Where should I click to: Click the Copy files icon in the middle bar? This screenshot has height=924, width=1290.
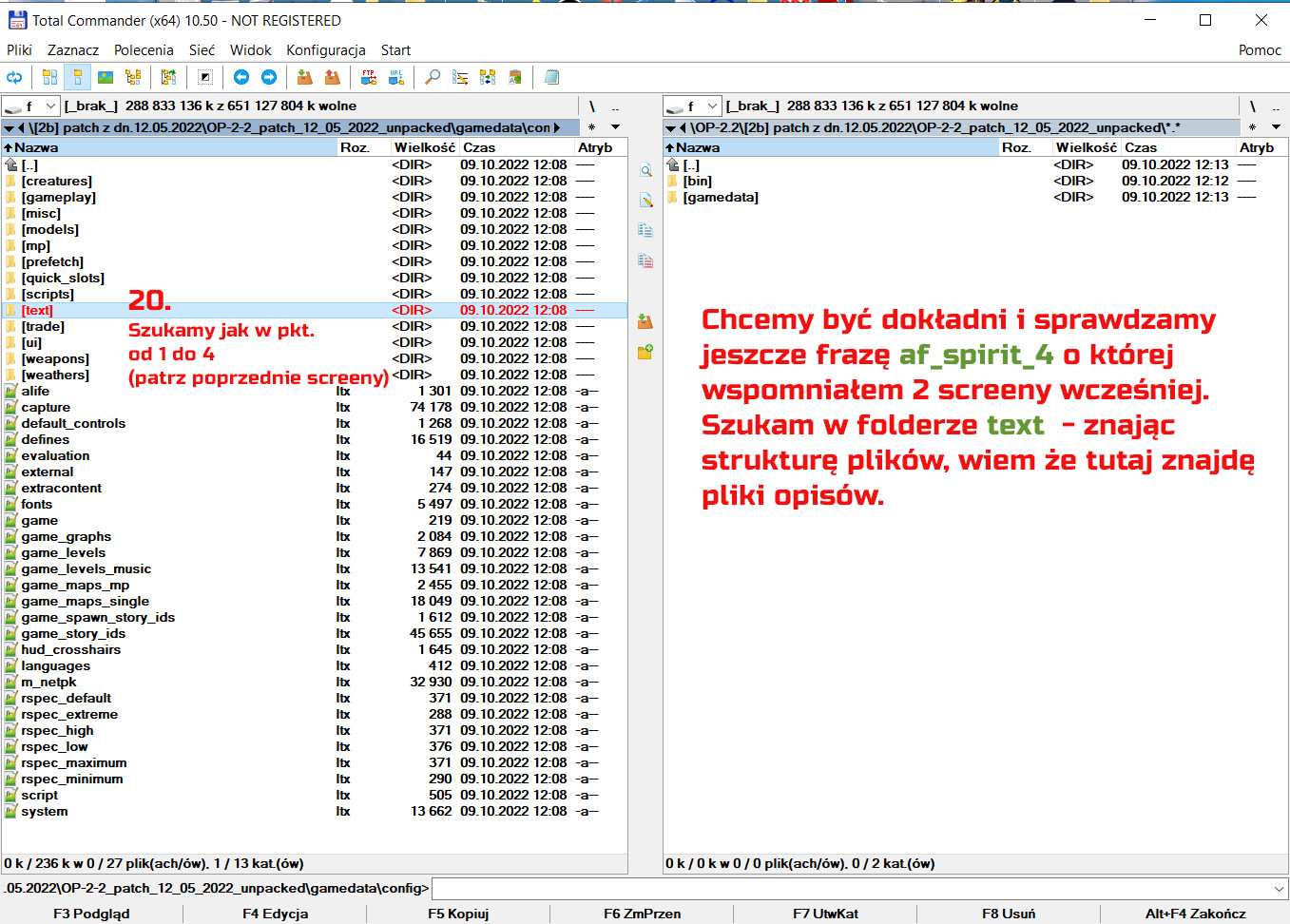645,230
